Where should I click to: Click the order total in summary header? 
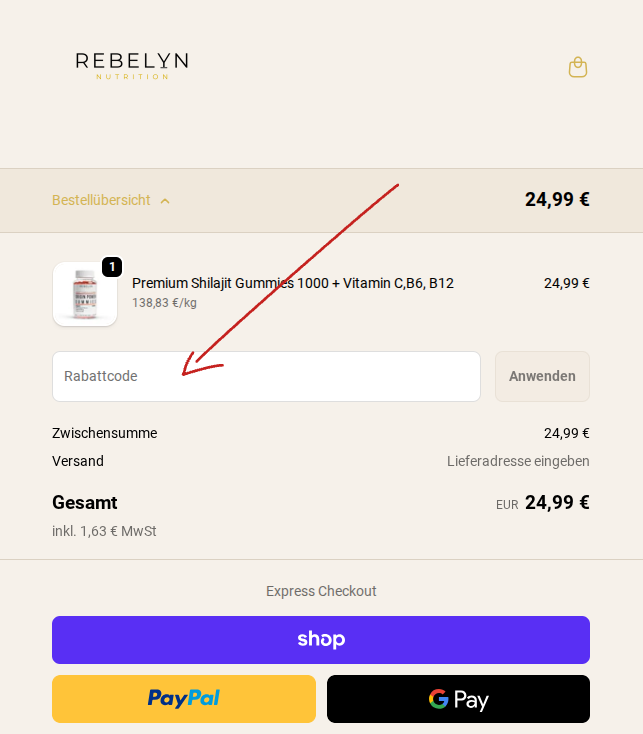[x=557, y=199]
